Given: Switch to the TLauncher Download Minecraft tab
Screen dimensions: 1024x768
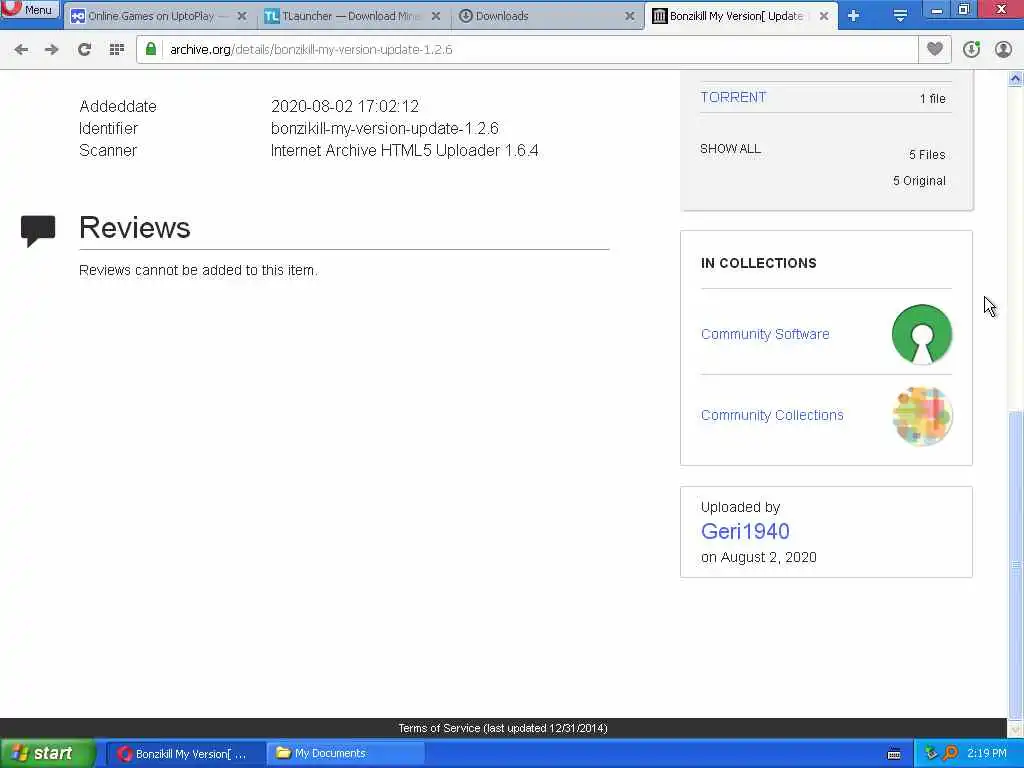Looking at the screenshot, I should pos(350,16).
